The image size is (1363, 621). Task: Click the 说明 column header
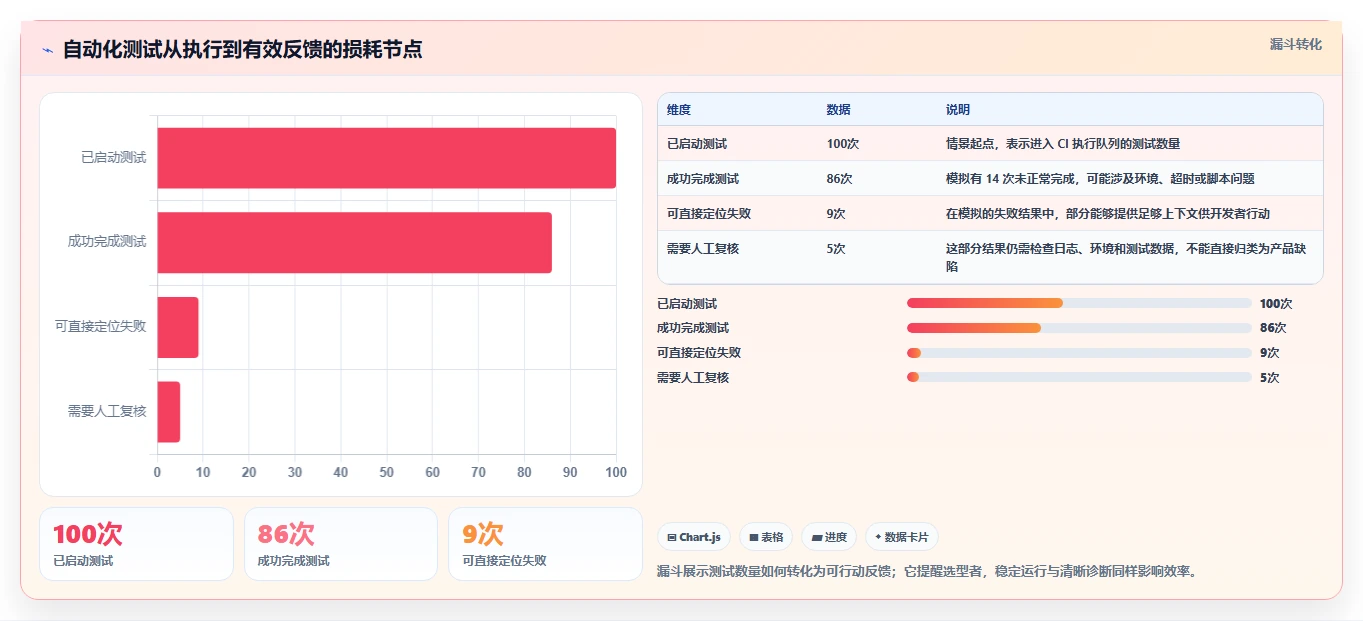tap(958, 110)
